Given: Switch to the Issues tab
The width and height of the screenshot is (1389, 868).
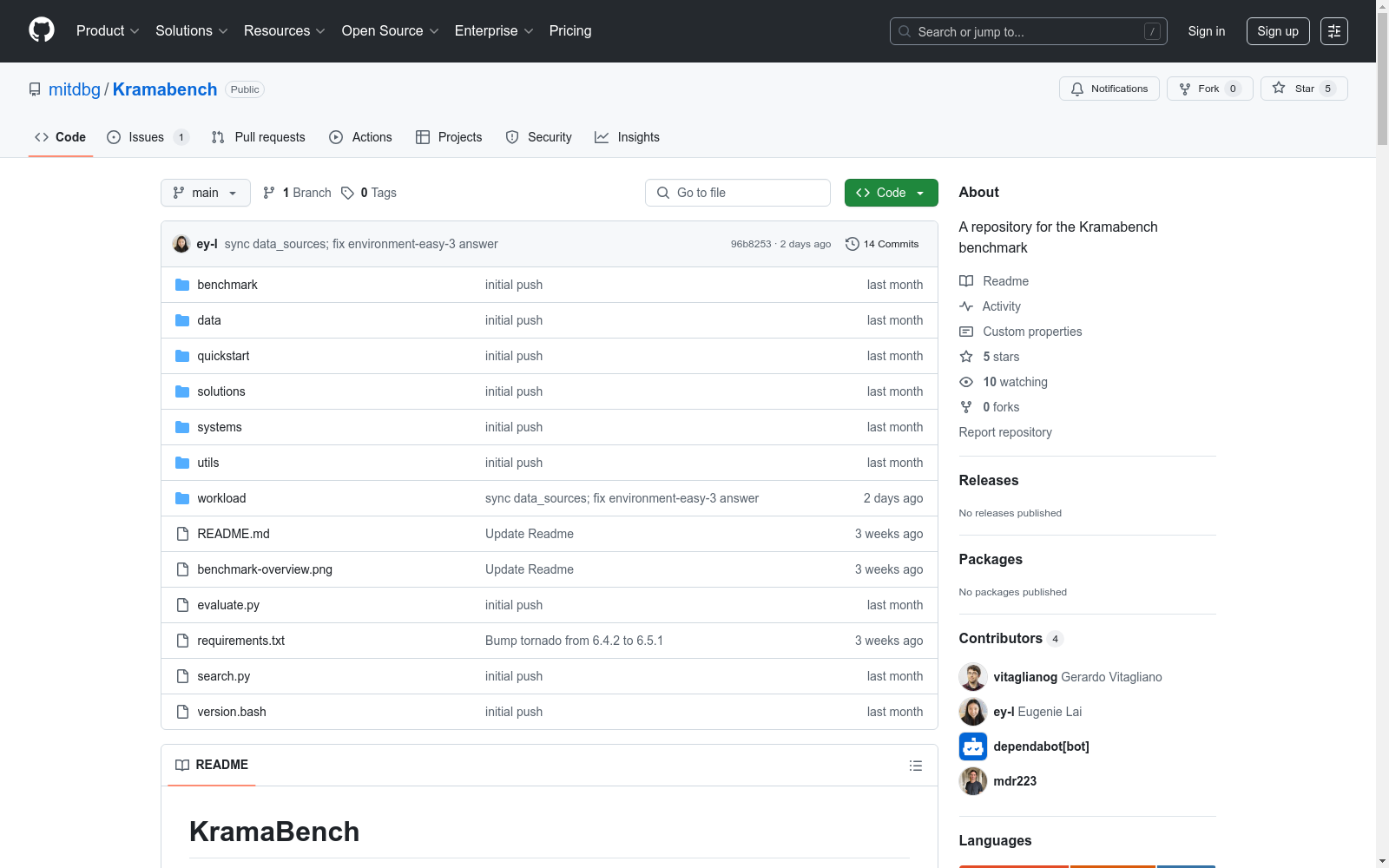Looking at the screenshot, I should (x=147, y=137).
